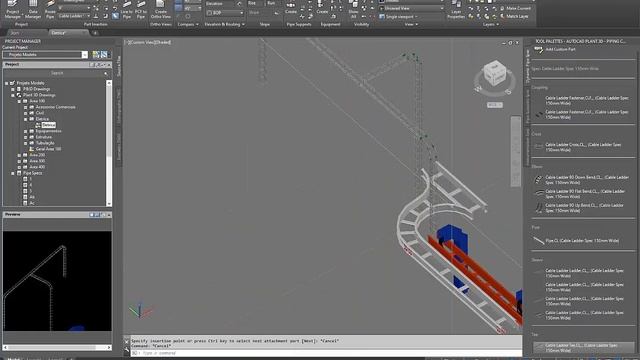Select Cable Ladder 90 Flat Bend tool
Image resolution: width=640 pixels, height=360 pixels.
(x=581, y=194)
